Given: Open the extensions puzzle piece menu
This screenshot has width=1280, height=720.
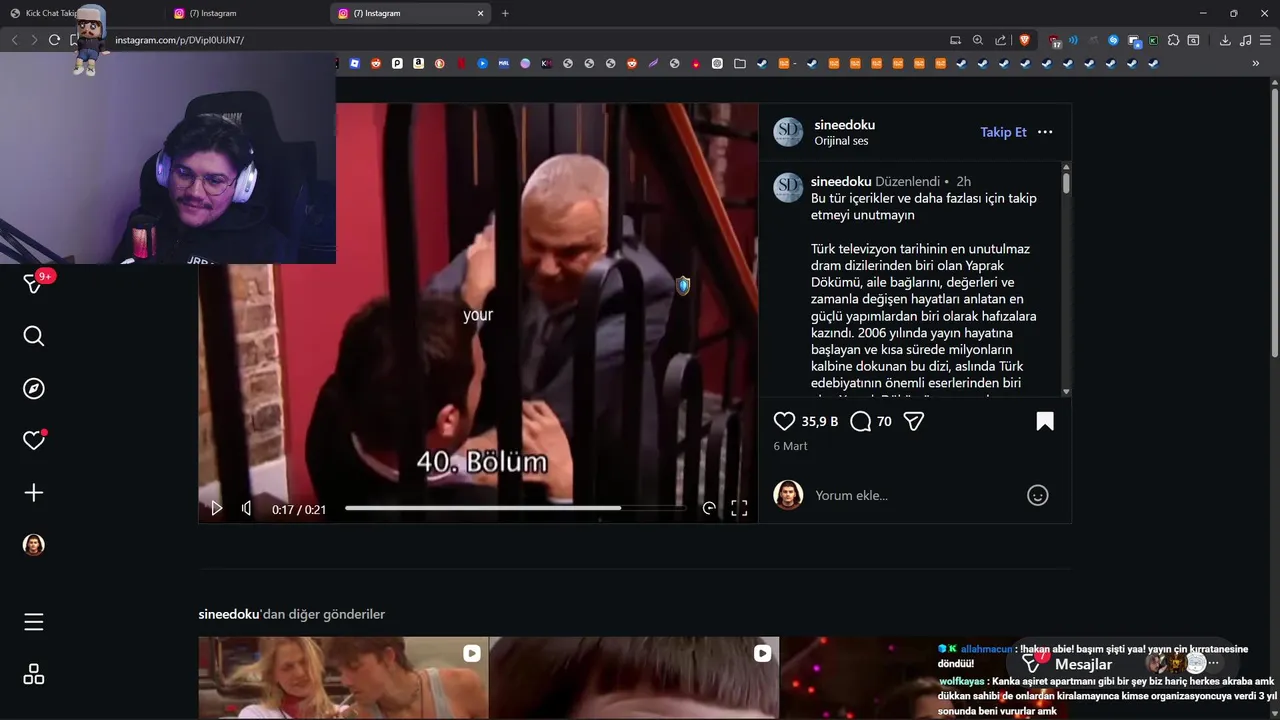Looking at the screenshot, I should [1173, 40].
